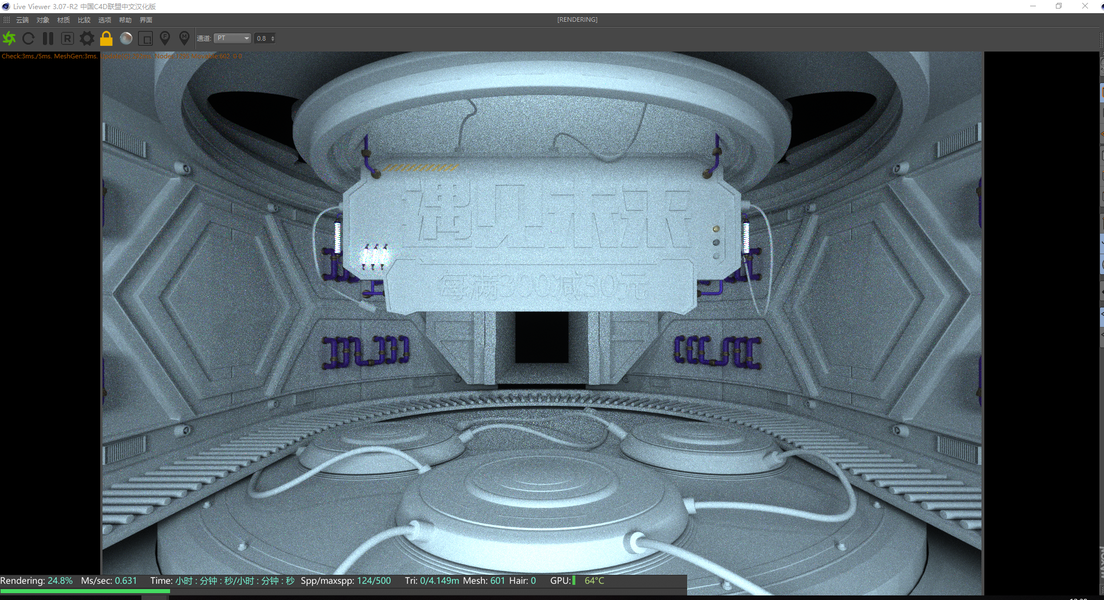The height and width of the screenshot is (600, 1104).
Task: Select the material picker pin icon
Action: coord(184,38)
